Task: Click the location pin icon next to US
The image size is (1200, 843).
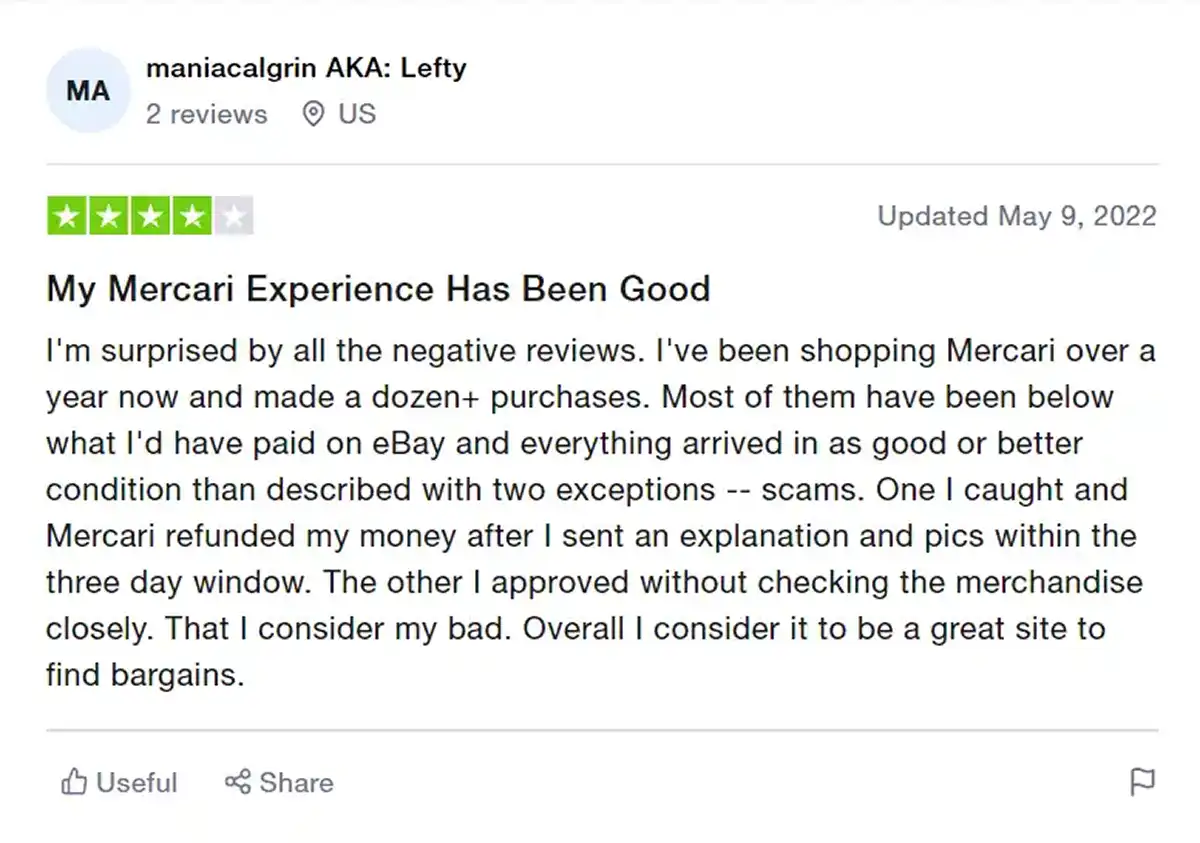Action: (313, 114)
